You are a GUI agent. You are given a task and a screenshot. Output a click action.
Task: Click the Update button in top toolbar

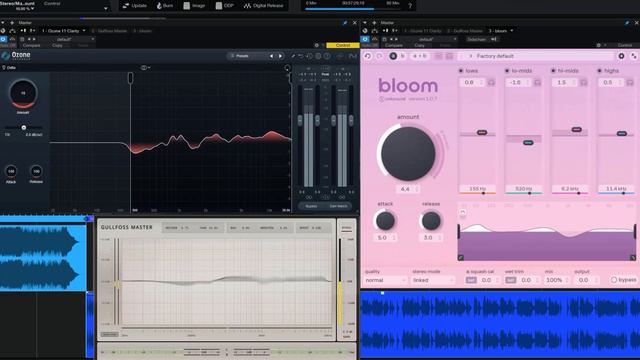tap(134, 6)
